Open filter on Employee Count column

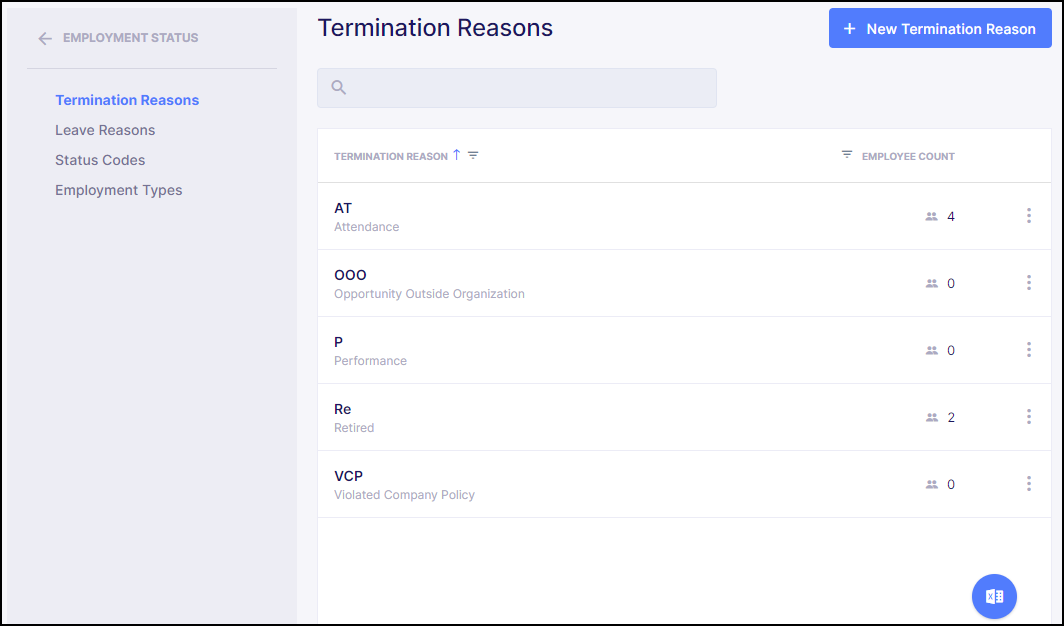click(847, 155)
